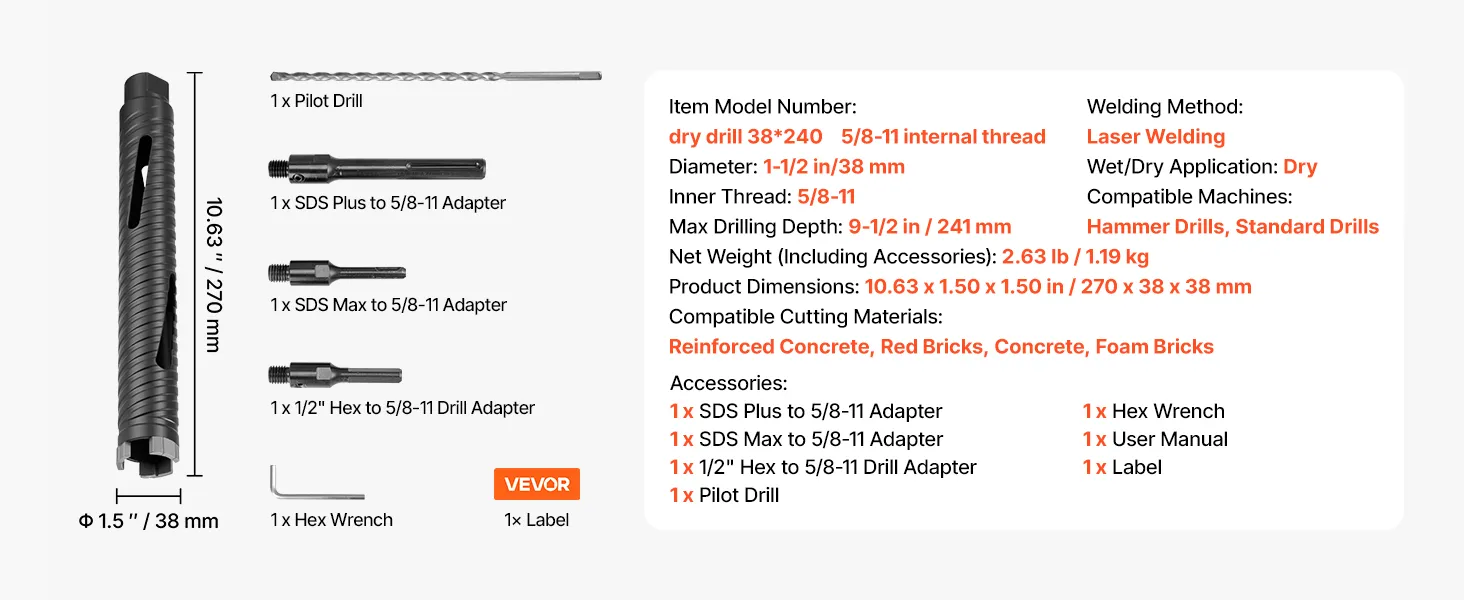Click the diameter bracket under the drill bit
The image size is (1464, 600).
click(148, 495)
